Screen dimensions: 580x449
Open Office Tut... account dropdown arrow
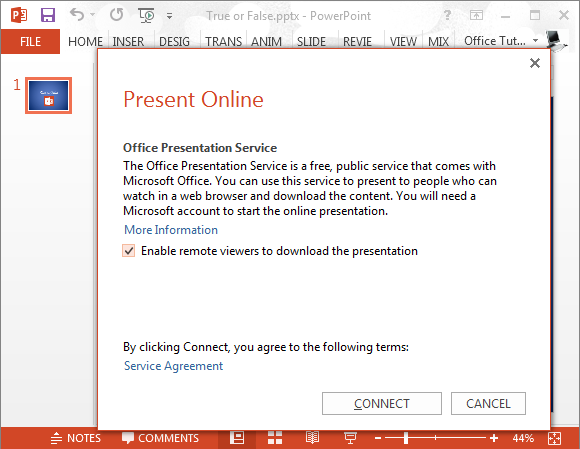pyautogui.click(x=535, y=40)
